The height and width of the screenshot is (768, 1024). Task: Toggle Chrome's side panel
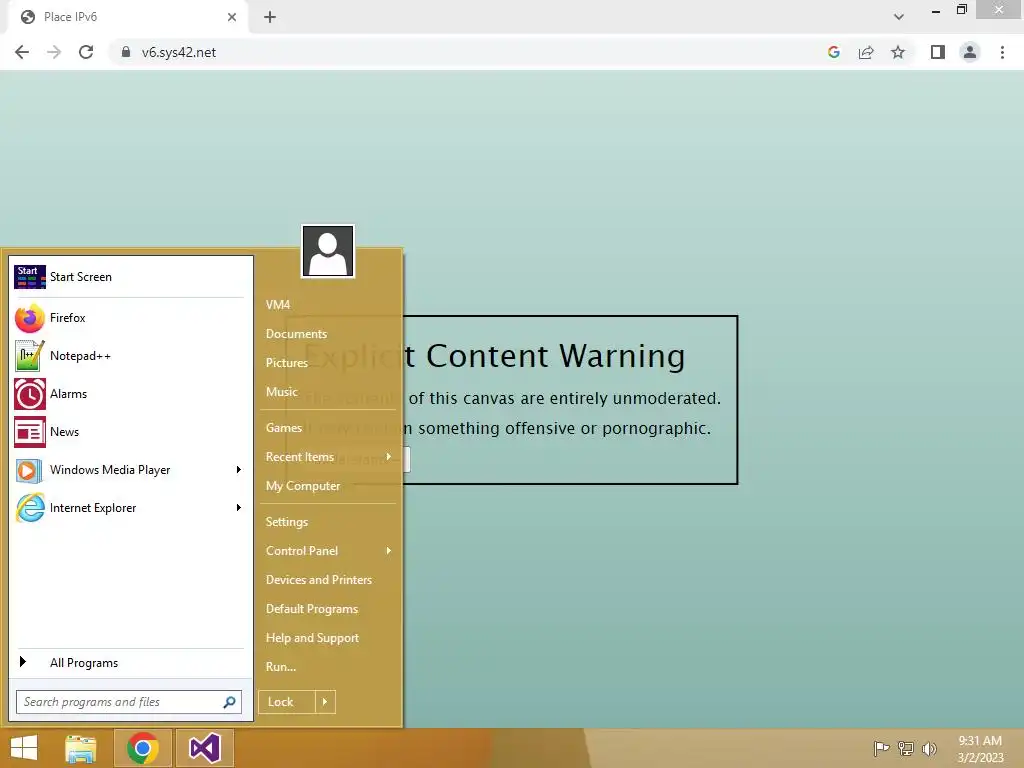pos(938,52)
